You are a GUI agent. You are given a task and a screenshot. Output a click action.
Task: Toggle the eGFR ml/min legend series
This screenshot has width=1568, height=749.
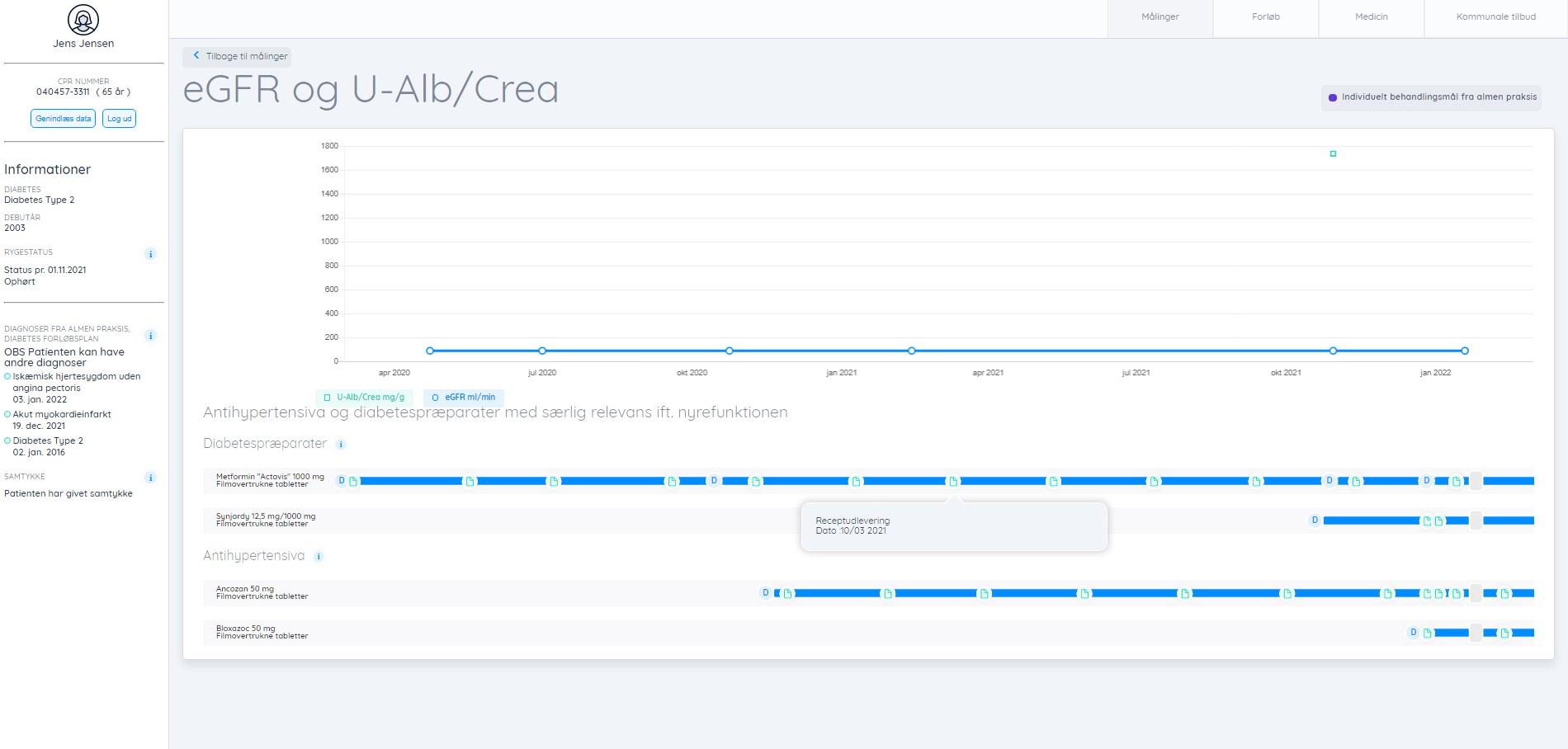pos(464,398)
